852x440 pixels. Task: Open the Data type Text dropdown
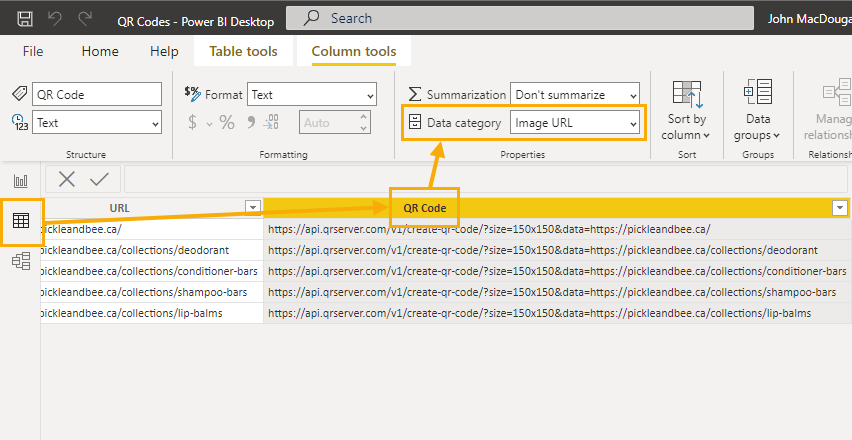coord(97,122)
